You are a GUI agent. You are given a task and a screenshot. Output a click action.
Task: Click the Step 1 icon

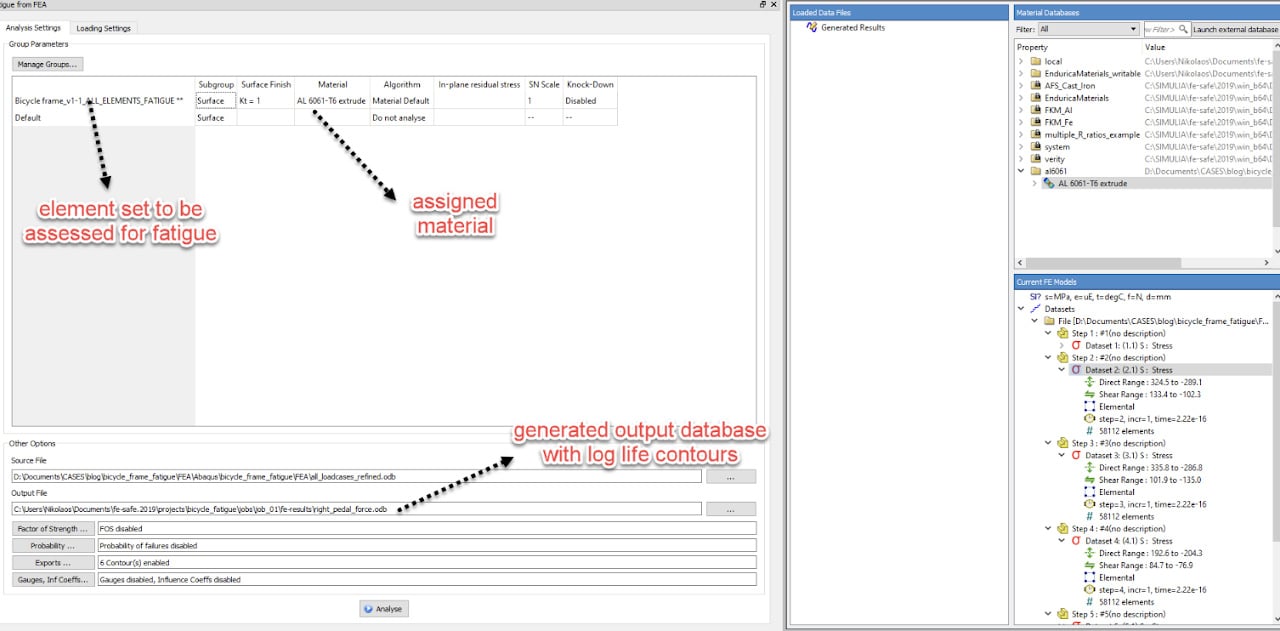point(1063,333)
